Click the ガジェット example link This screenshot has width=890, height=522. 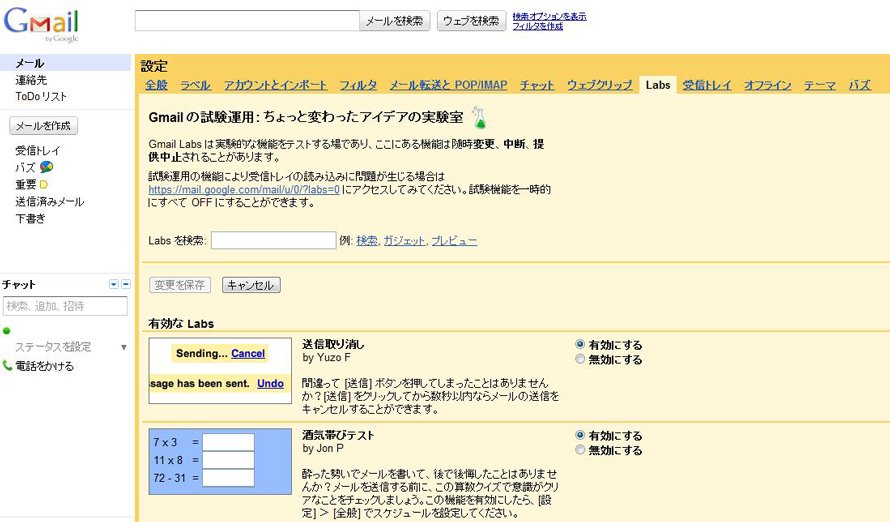[x=404, y=241]
